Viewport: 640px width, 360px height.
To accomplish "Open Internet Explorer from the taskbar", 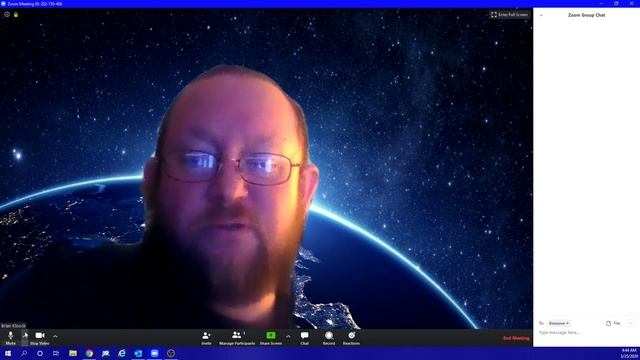I will (122, 353).
